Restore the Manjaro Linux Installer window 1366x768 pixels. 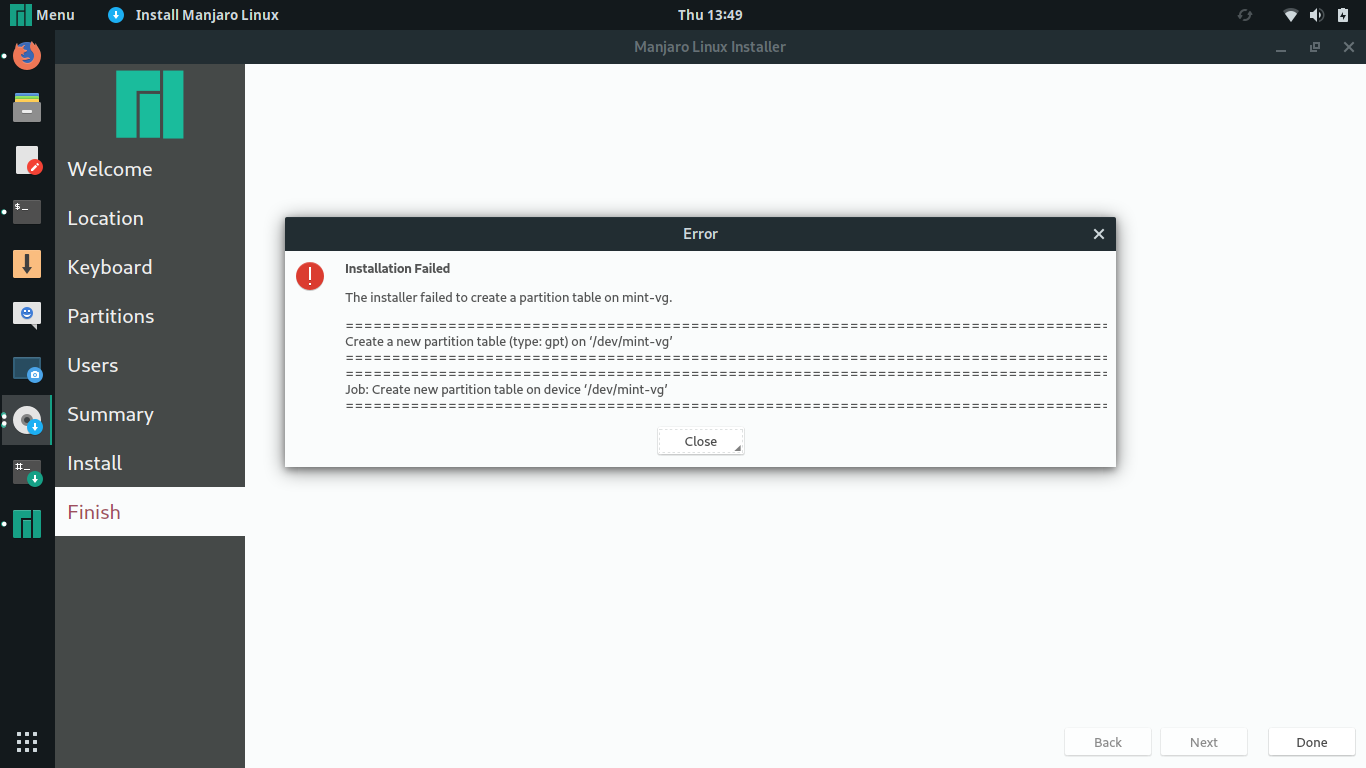pyautogui.click(x=1315, y=47)
